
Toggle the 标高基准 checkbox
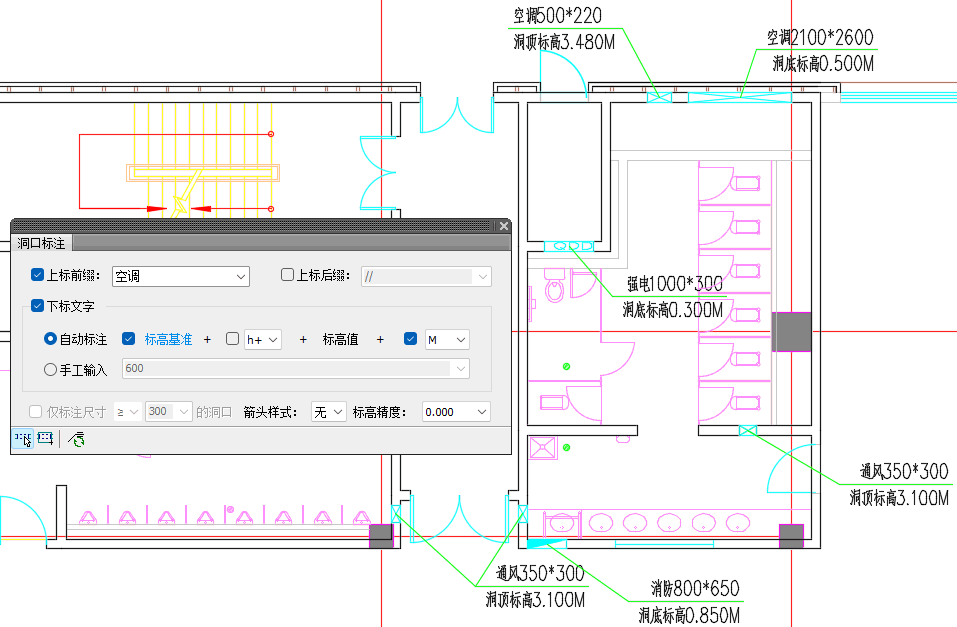tap(128, 339)
